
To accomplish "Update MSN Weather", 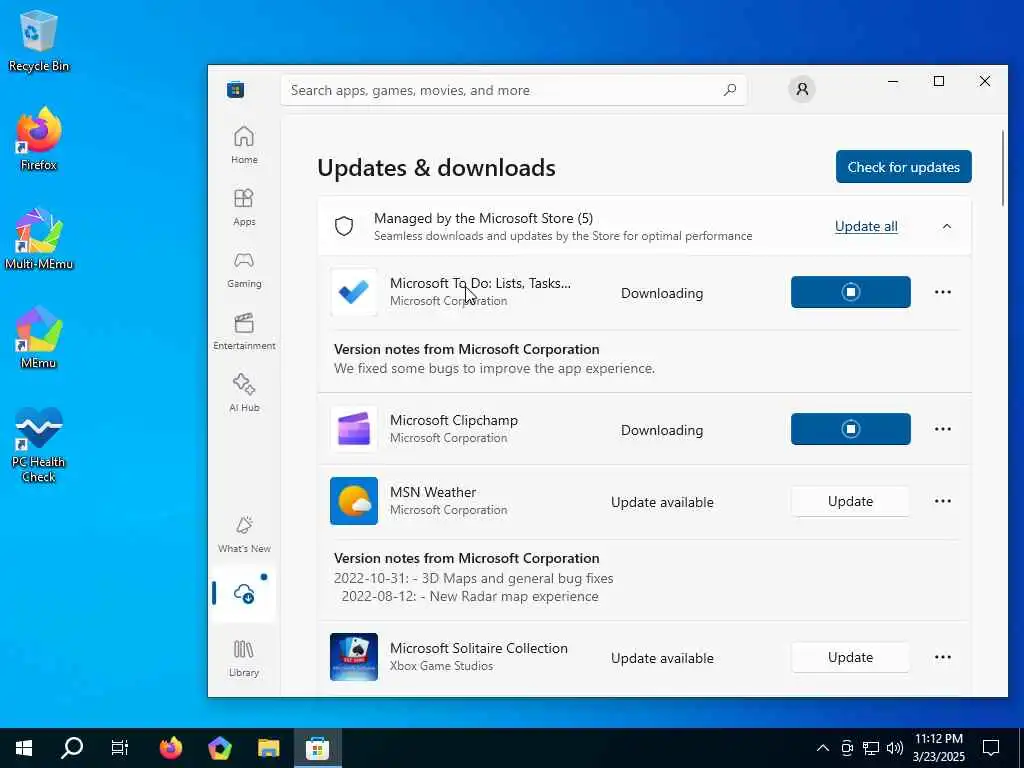I will (850, 501).
